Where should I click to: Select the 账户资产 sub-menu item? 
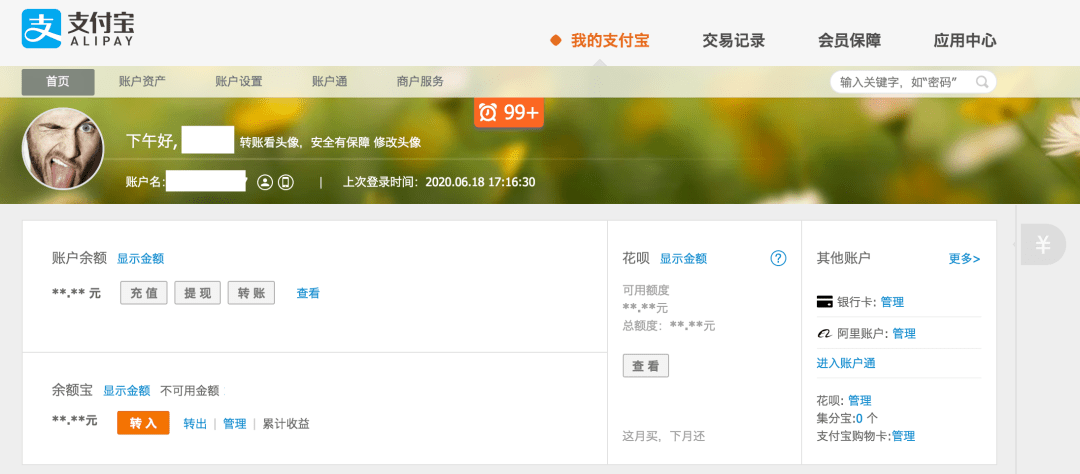tap(142, 82)
